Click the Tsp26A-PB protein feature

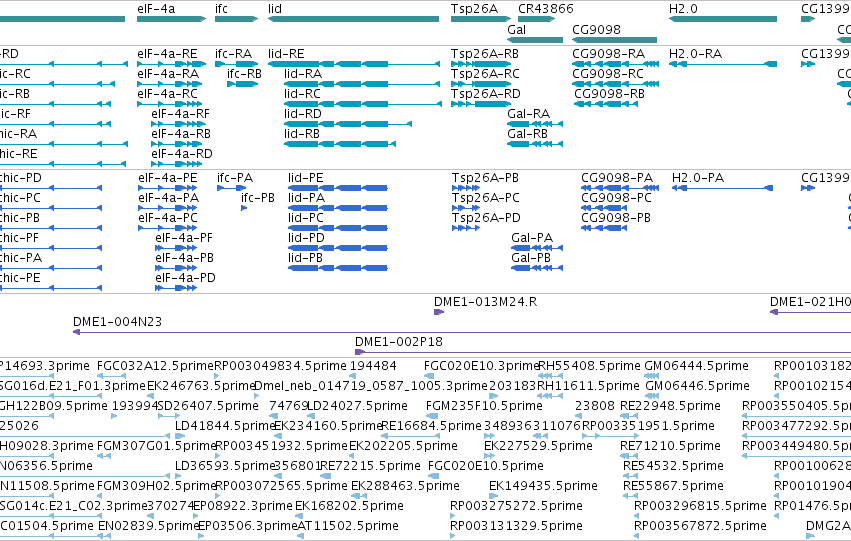click(466, 188)
